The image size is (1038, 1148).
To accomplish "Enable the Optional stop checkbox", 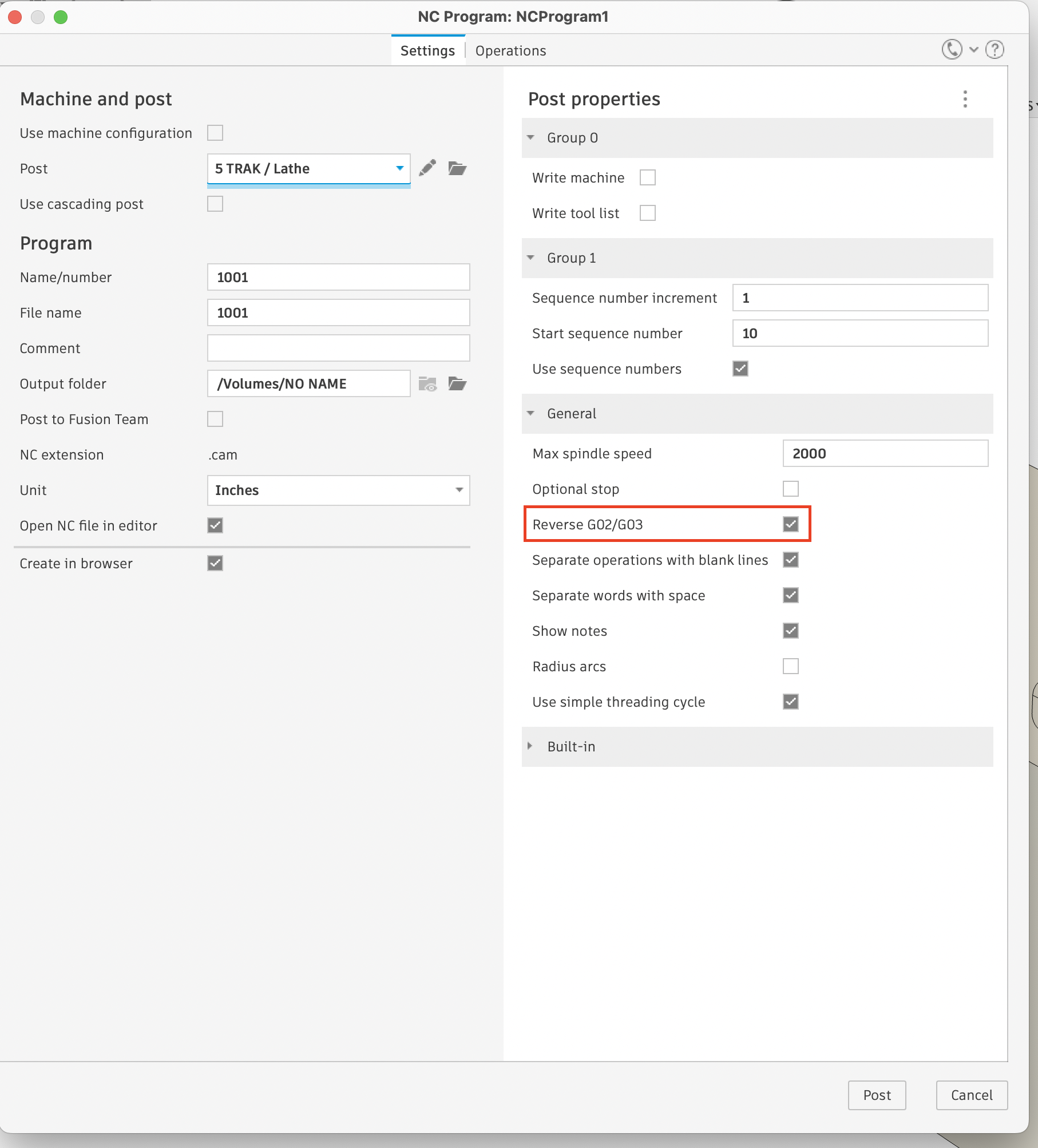I will coord(791,489).
